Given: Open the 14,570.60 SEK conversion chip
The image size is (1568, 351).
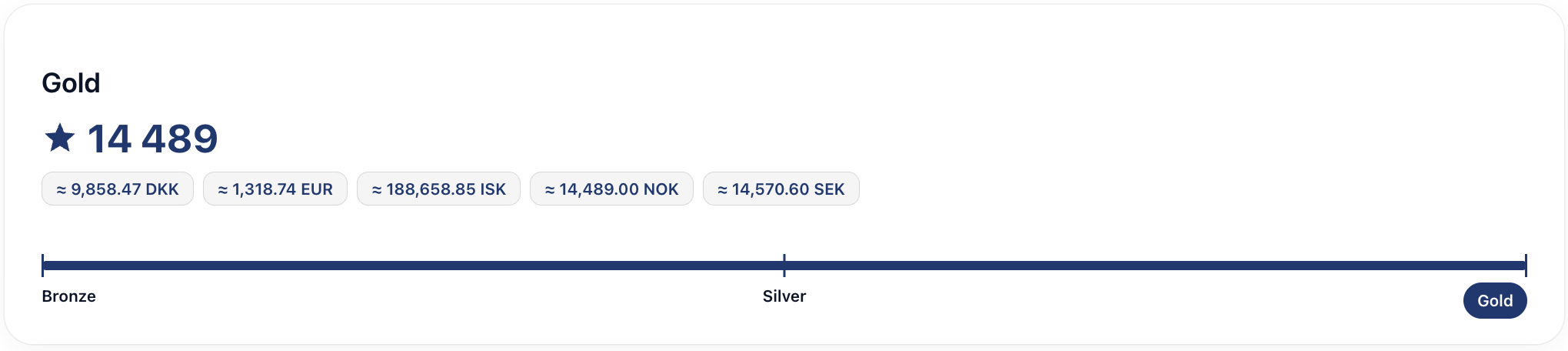Looking at the screenshot, I should (x=781, y=189).
